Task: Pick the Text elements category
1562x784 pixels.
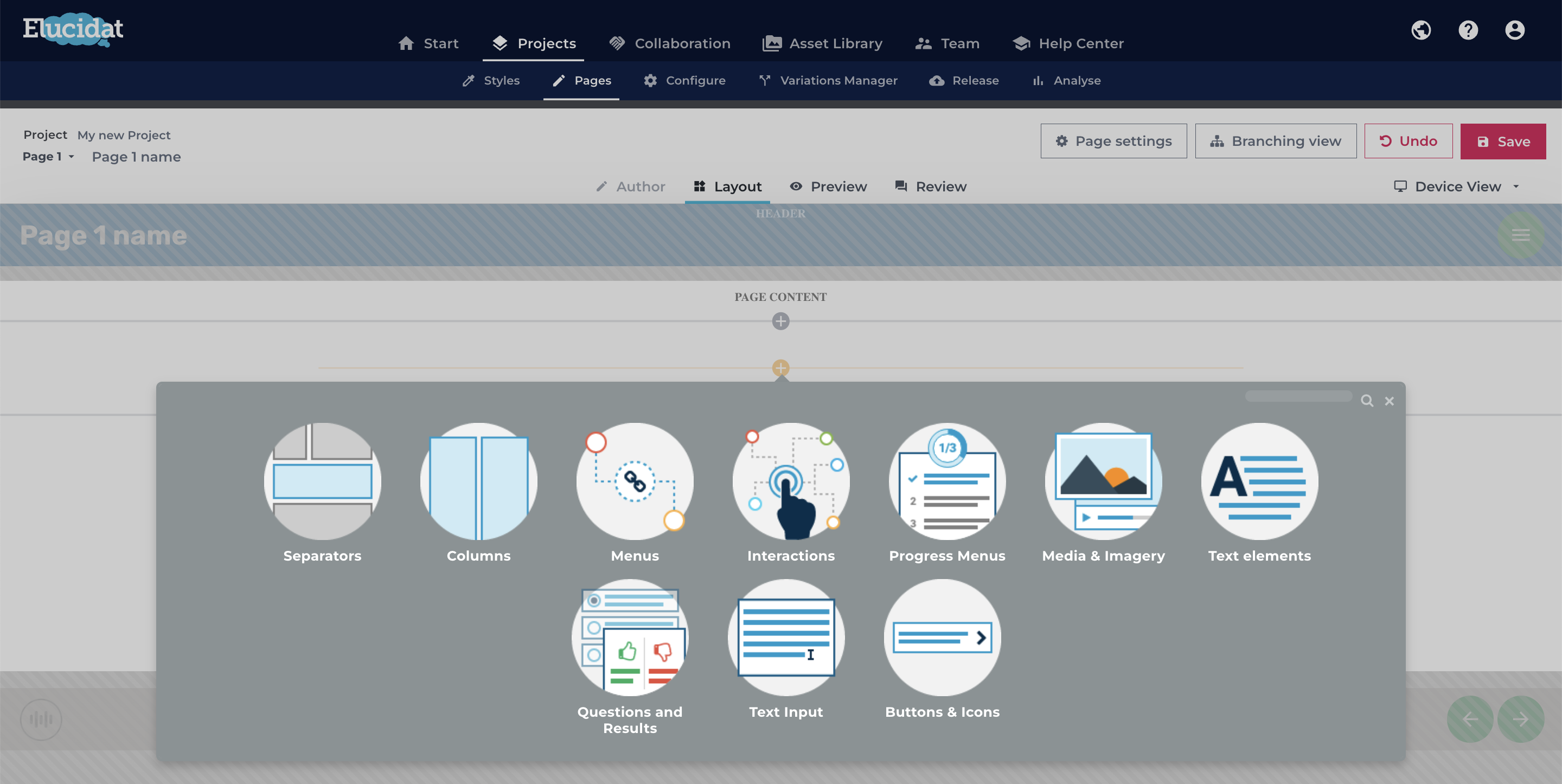Action: coord(1259,493)
